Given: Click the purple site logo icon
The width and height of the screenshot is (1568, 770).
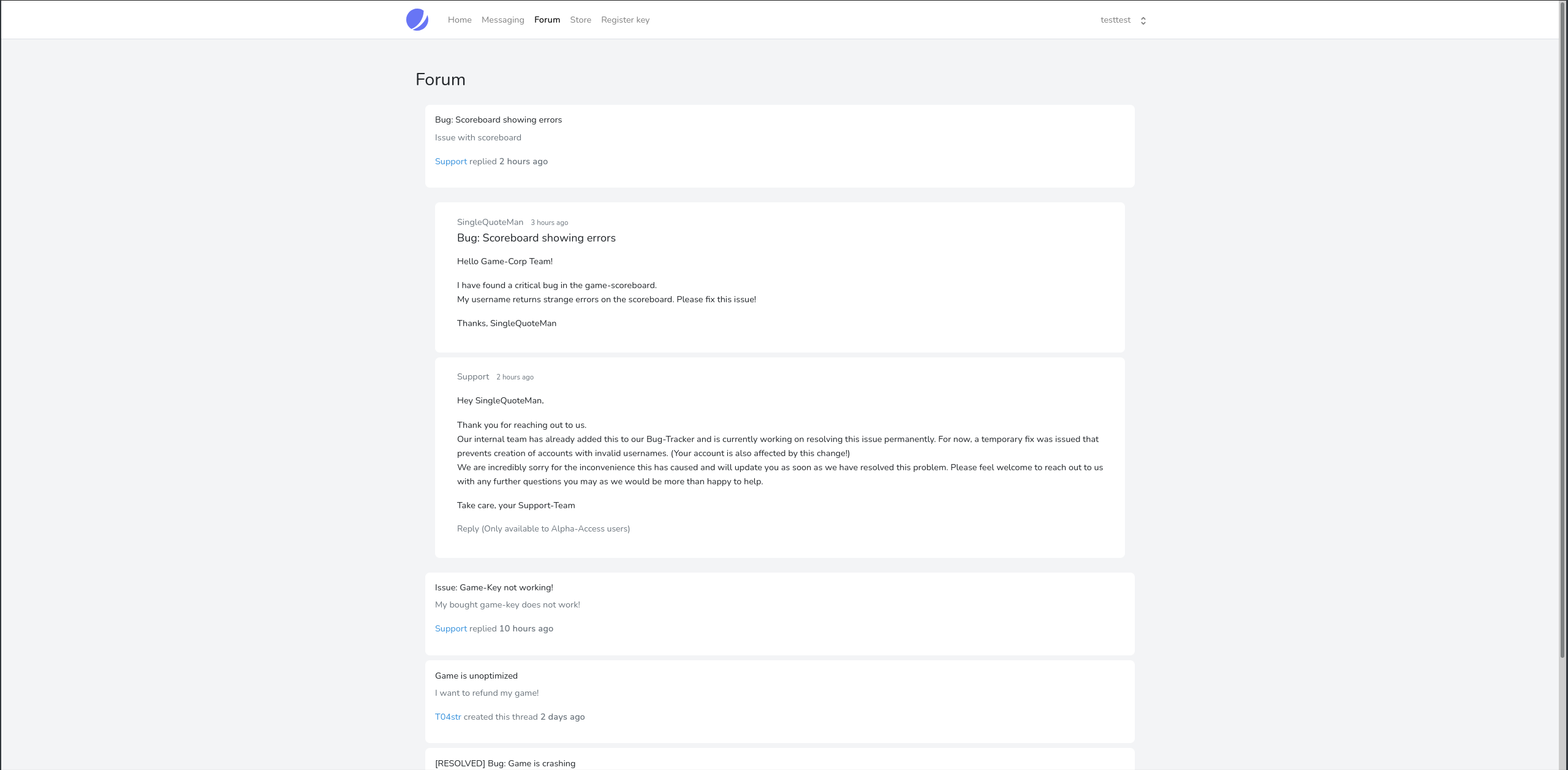Looking at the screenshot, I should point(417,20).
